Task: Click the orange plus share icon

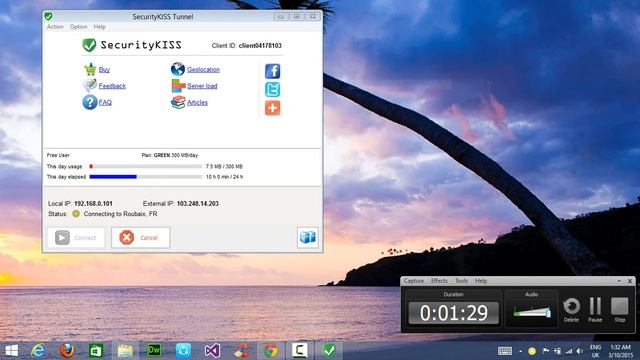Action: [x=272, y=108]
